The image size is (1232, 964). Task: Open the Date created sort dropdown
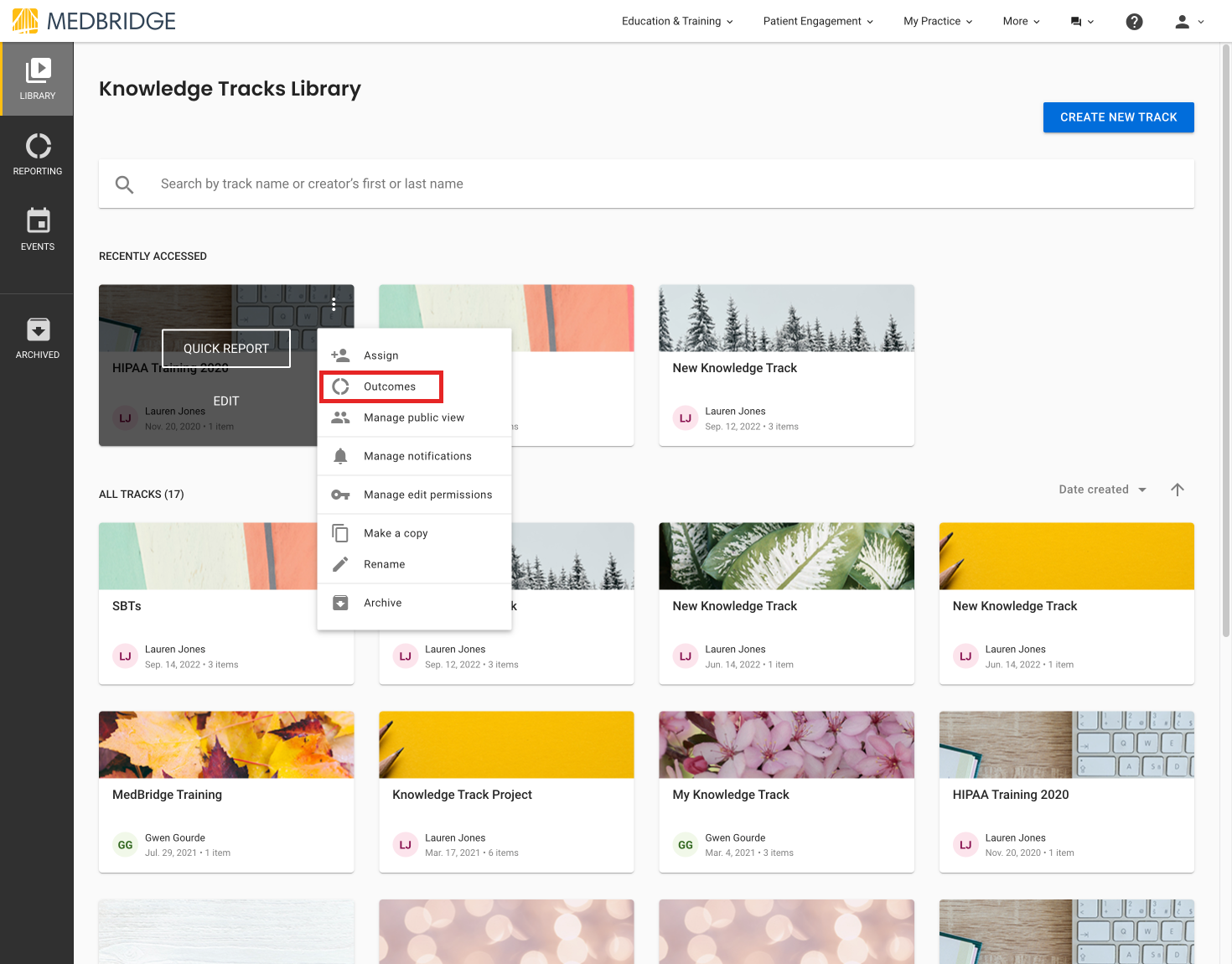tap(1100, 490)
